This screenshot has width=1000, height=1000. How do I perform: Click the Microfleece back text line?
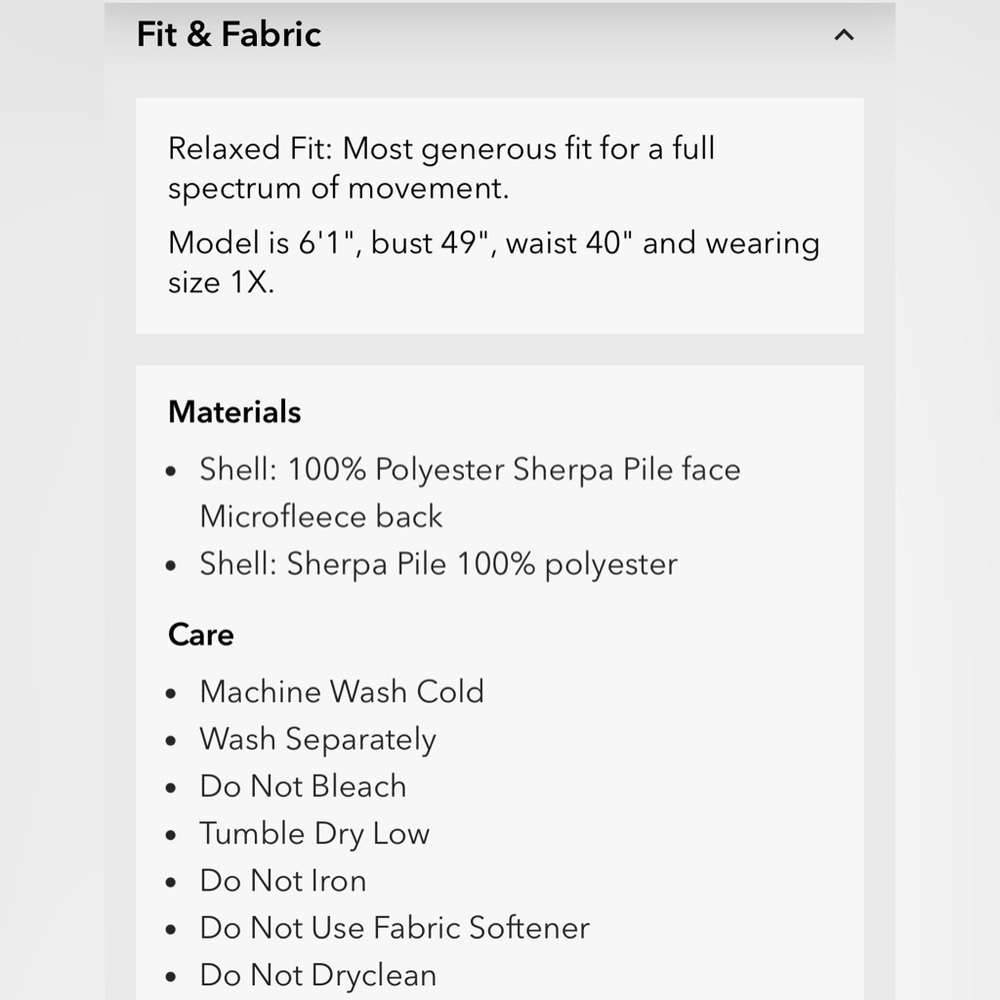321,516
